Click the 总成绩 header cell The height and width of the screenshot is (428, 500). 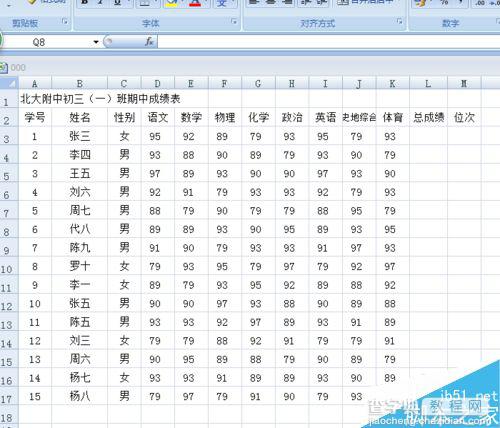[x=428, y=117]
